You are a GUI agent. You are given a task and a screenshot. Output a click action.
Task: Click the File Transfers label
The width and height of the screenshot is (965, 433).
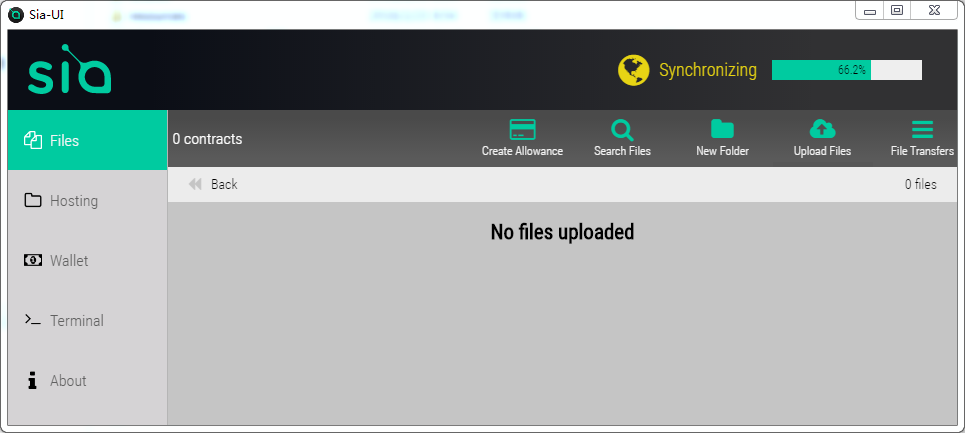922,151
